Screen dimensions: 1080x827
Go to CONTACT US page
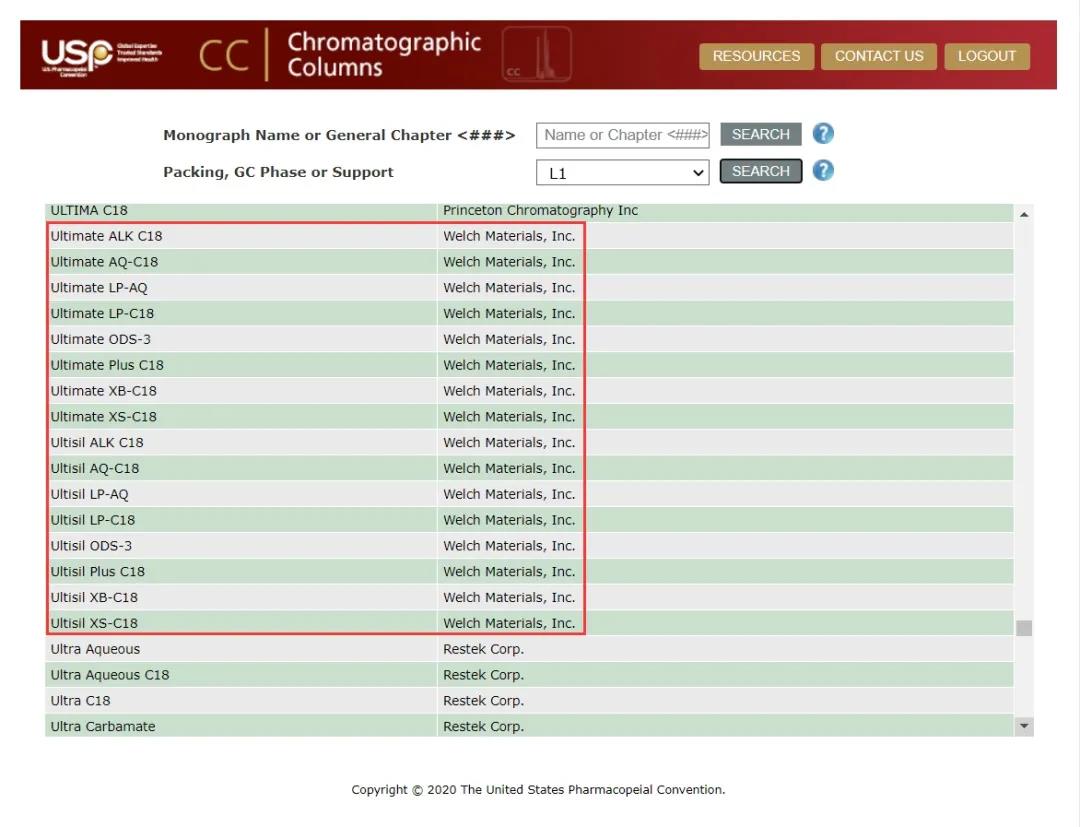pos(879,56)
